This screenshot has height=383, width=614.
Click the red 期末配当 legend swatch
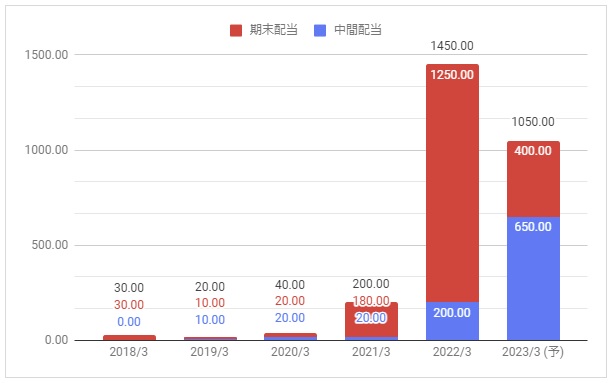click(x=236, y=31)
